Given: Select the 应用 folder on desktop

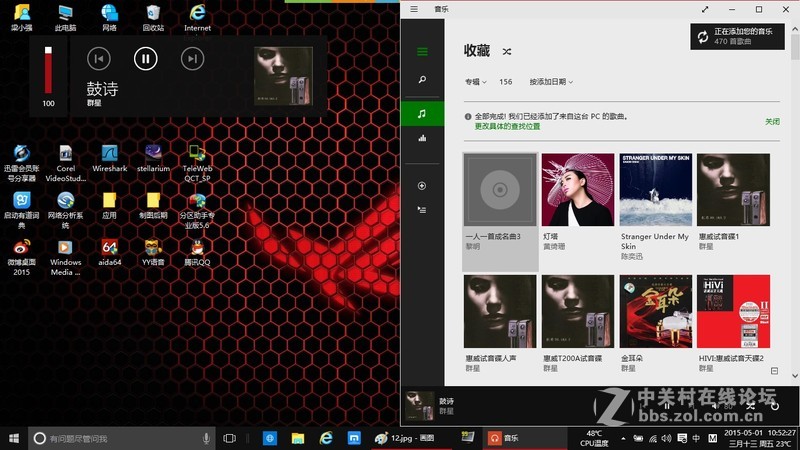Looking at the screenshot, I should point(109,206).
